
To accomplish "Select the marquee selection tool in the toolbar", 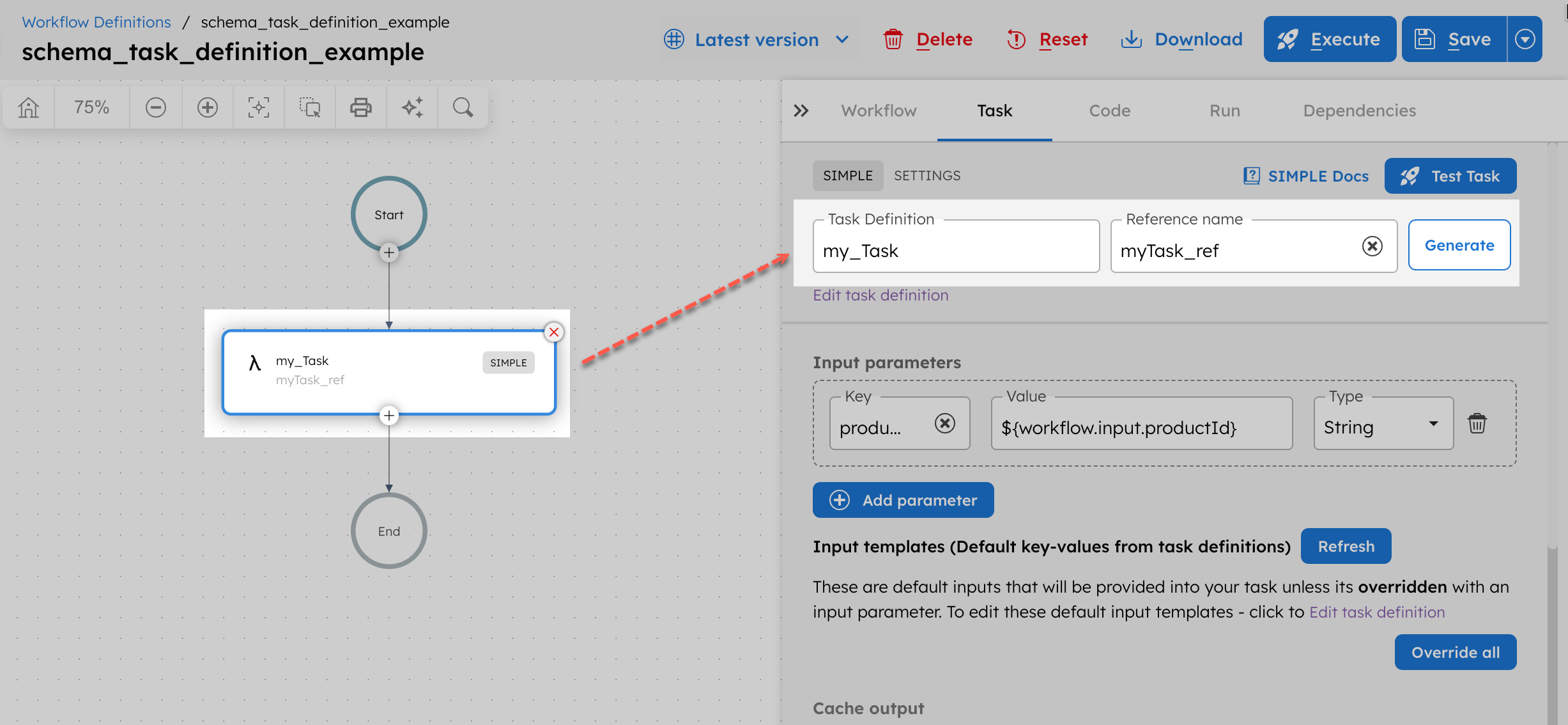I will pyautogui.click(x=309, y=107).
